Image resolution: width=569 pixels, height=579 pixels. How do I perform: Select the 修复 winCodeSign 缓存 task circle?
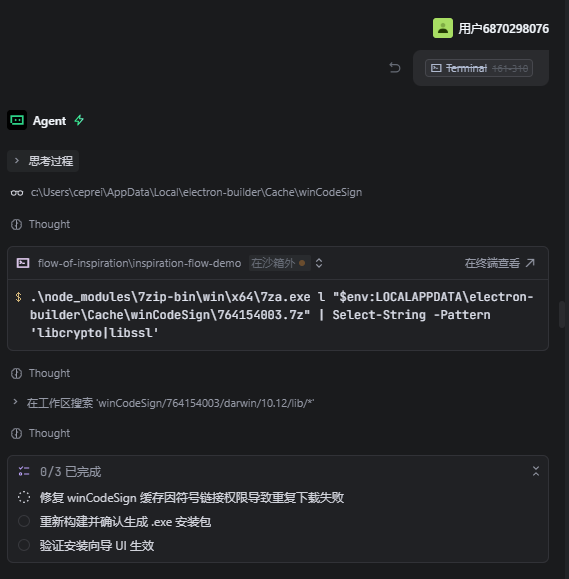click(x=24, y=497)
